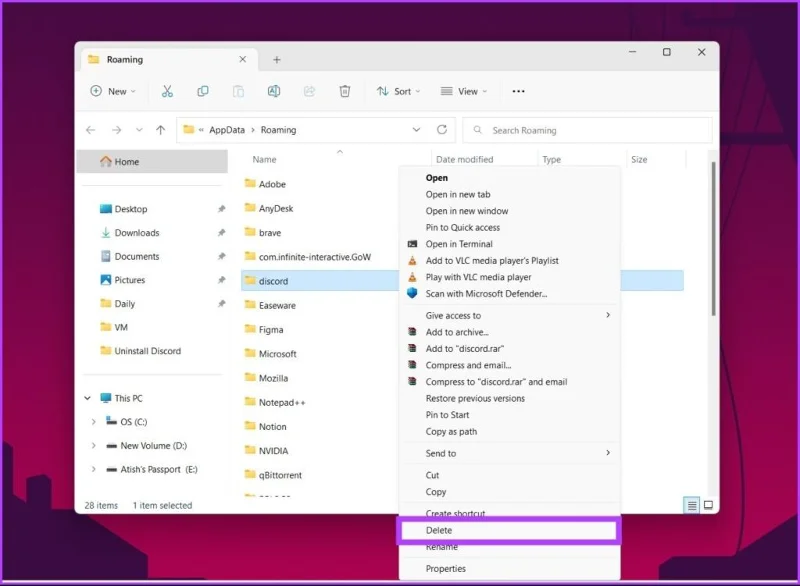
Task: Select Scan with Microsoft Defender
Action: coord(509,294)
